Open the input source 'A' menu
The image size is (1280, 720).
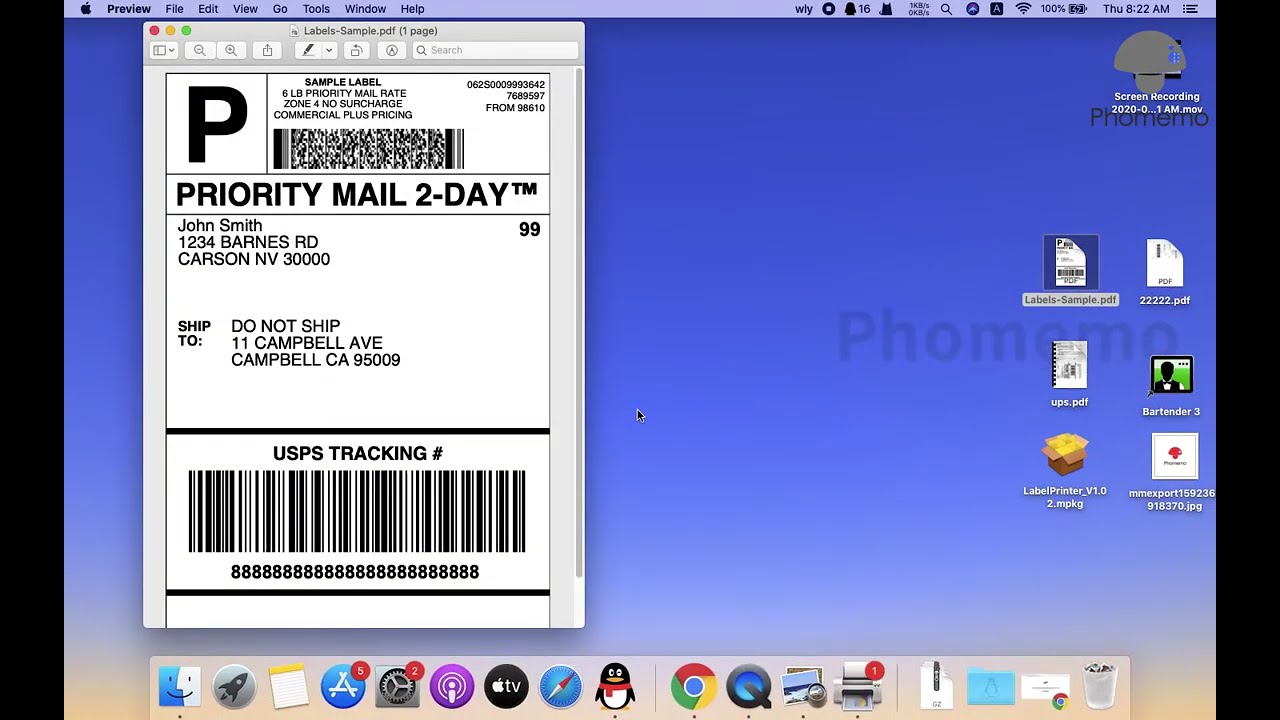[997, 9]
